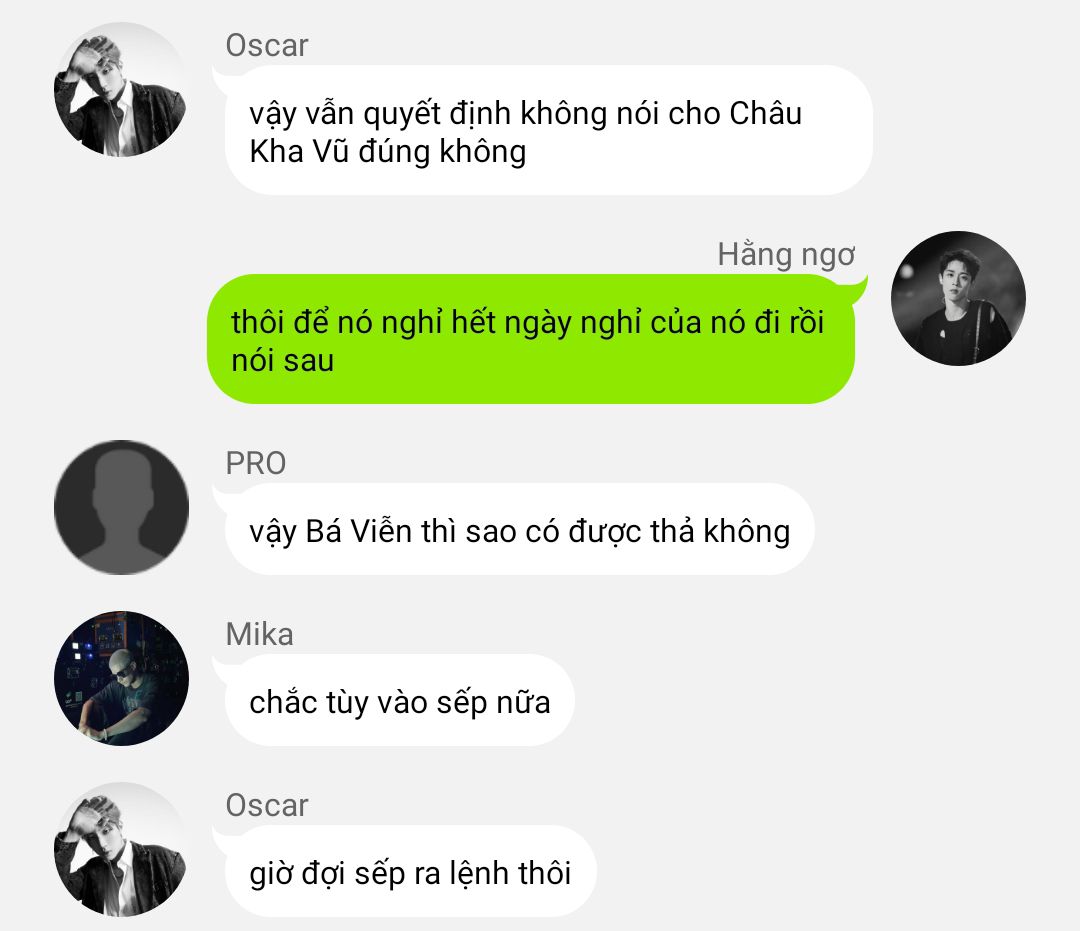Click the PRO sender name label
The width and height of the screenshot is (1080, 931).
(256, 463)
